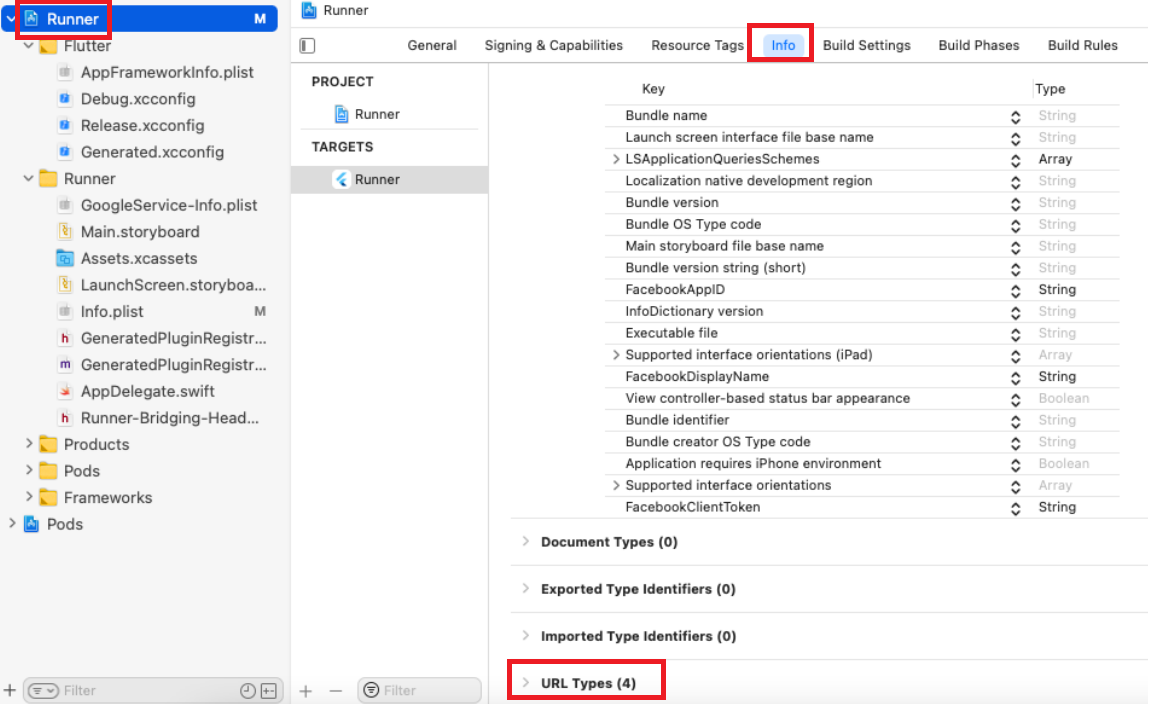This screenshot has height=704, width=1156.
Task: Switch to the General tab
Action: pyautogui.click(x=432, y=45)
